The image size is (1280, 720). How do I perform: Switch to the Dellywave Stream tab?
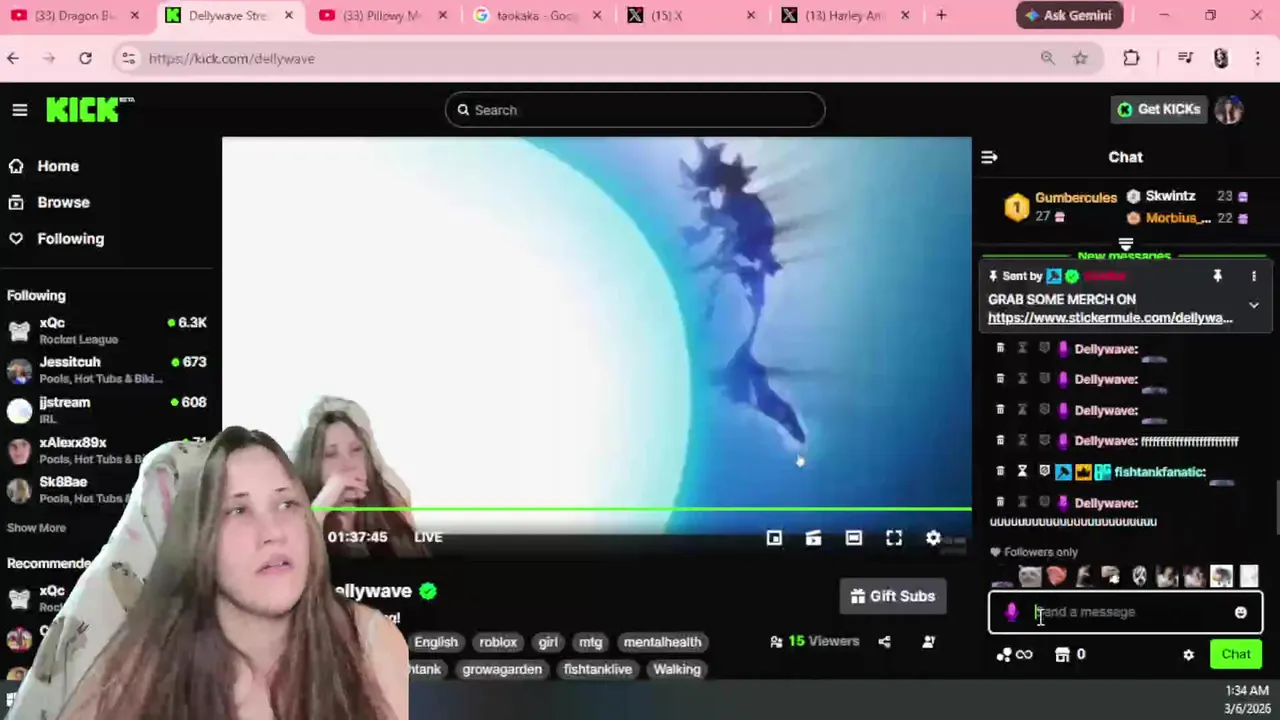[230, 16]
